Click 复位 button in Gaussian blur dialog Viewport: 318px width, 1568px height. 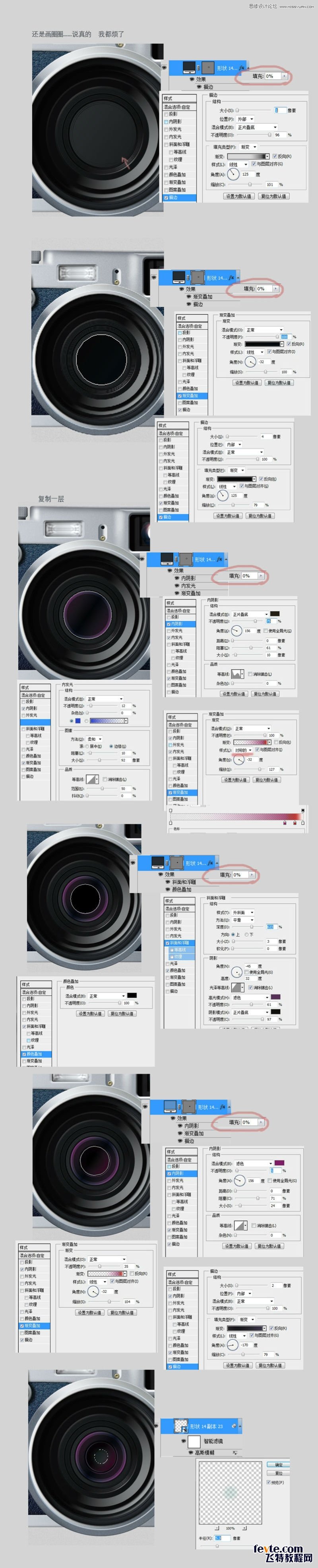coord(278,1473)
